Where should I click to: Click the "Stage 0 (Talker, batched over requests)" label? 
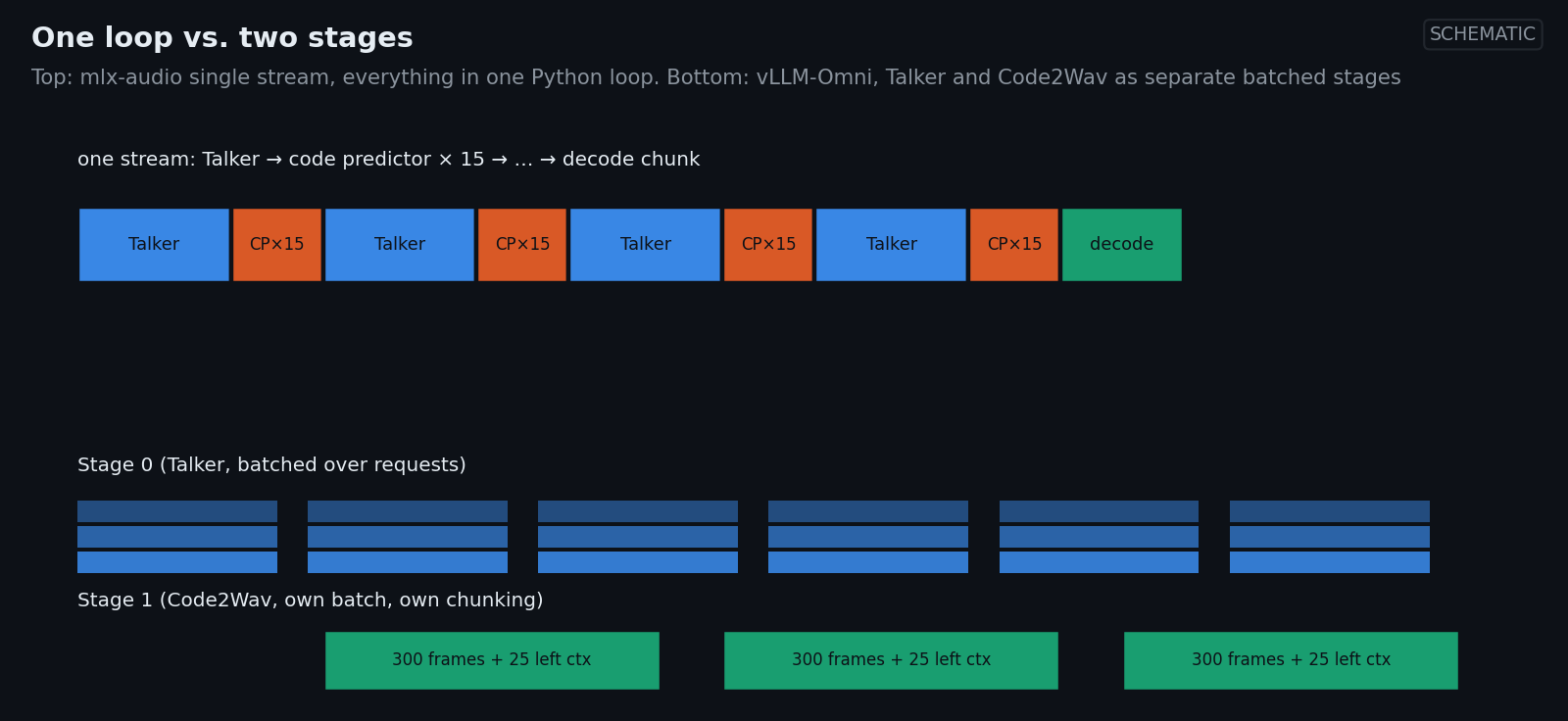click(x=271, y=465)
